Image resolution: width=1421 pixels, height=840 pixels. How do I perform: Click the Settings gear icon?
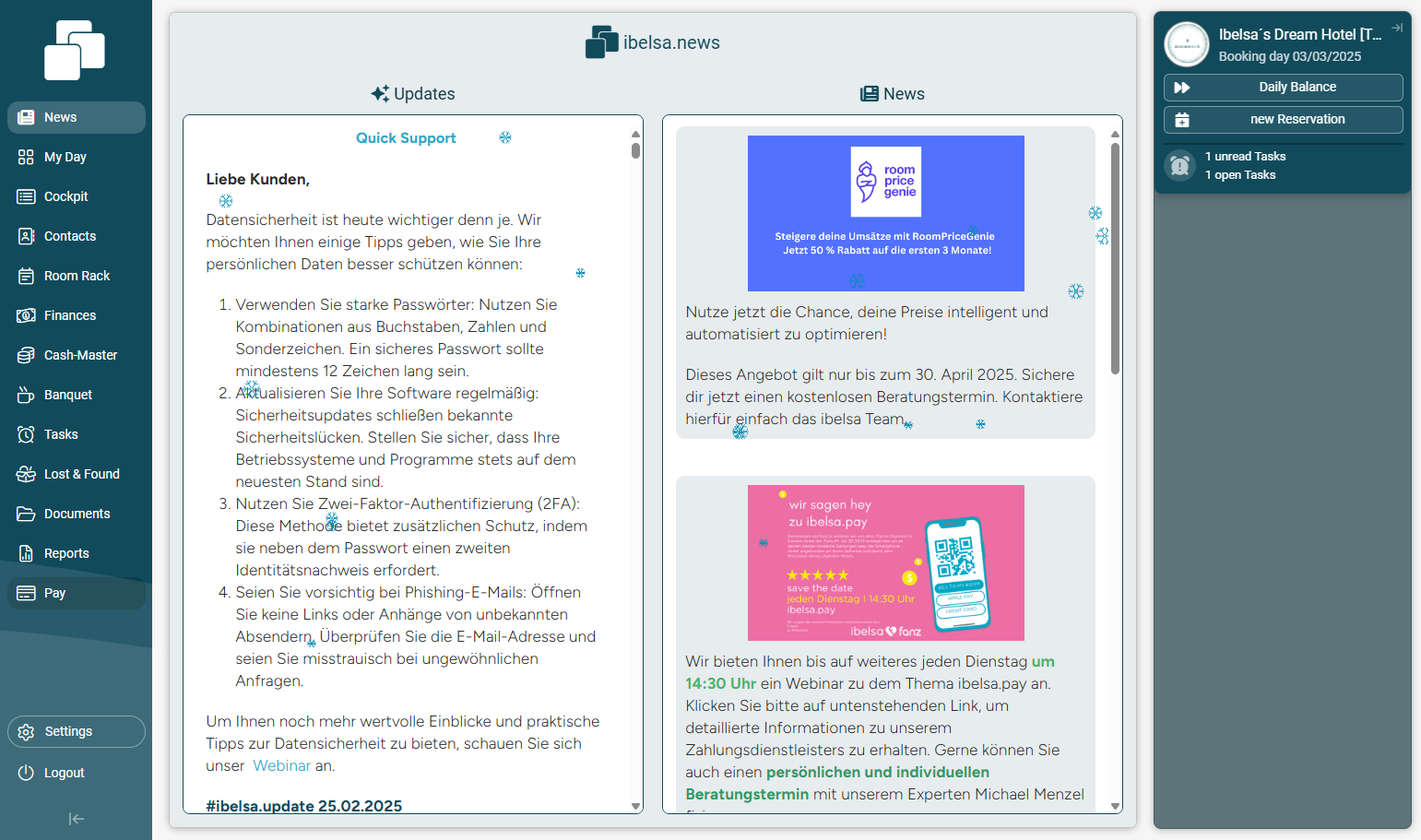26,731
